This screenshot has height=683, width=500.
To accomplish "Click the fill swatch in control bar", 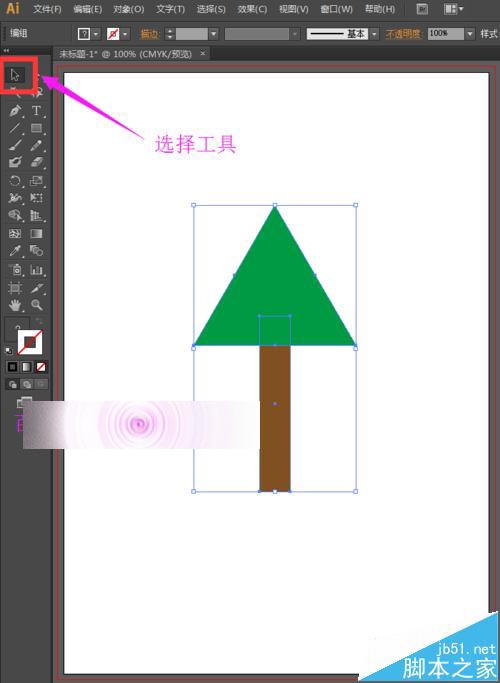I will click(84, 34).
